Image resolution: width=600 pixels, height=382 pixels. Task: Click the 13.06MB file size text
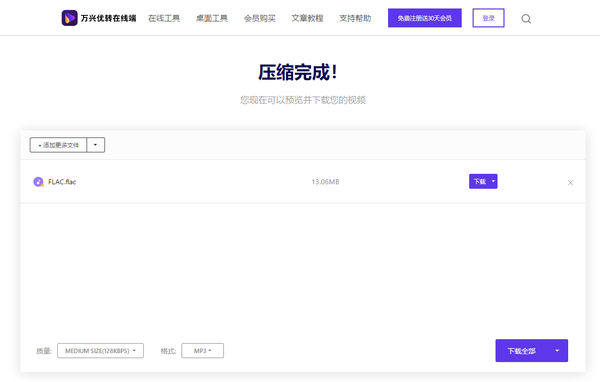click(325, 182)
